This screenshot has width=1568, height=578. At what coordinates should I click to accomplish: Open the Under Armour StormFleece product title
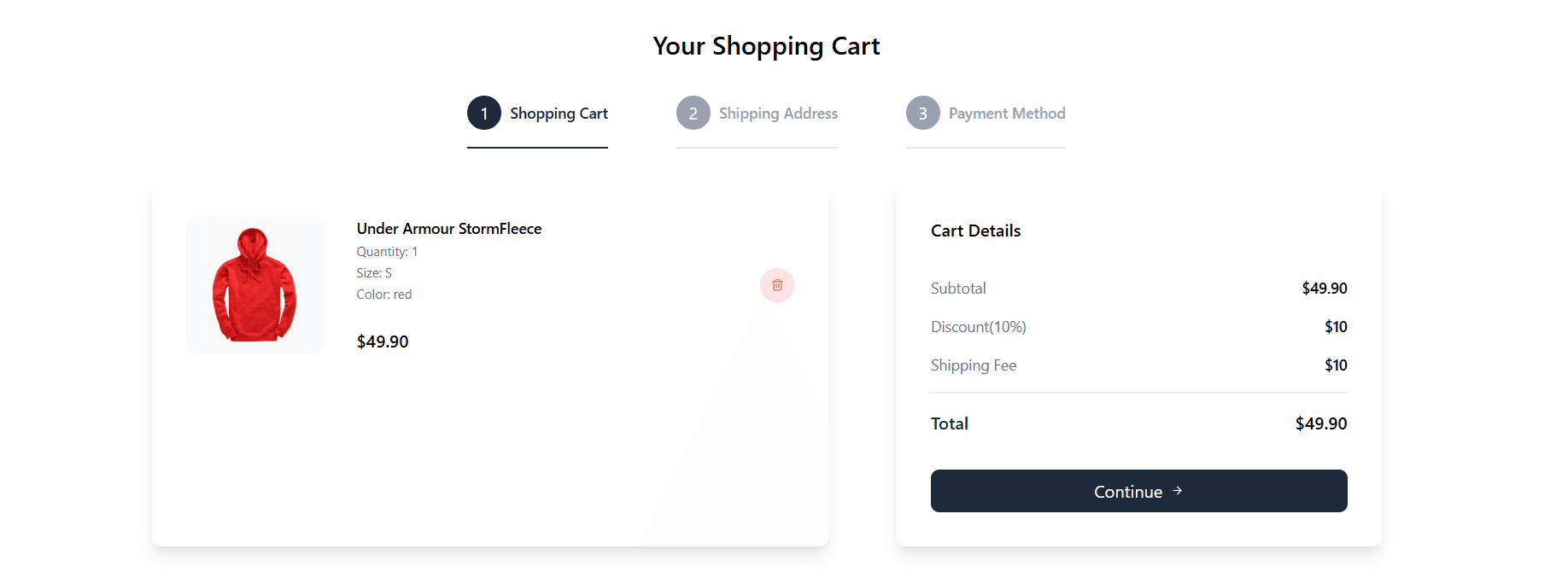(449, 229)
